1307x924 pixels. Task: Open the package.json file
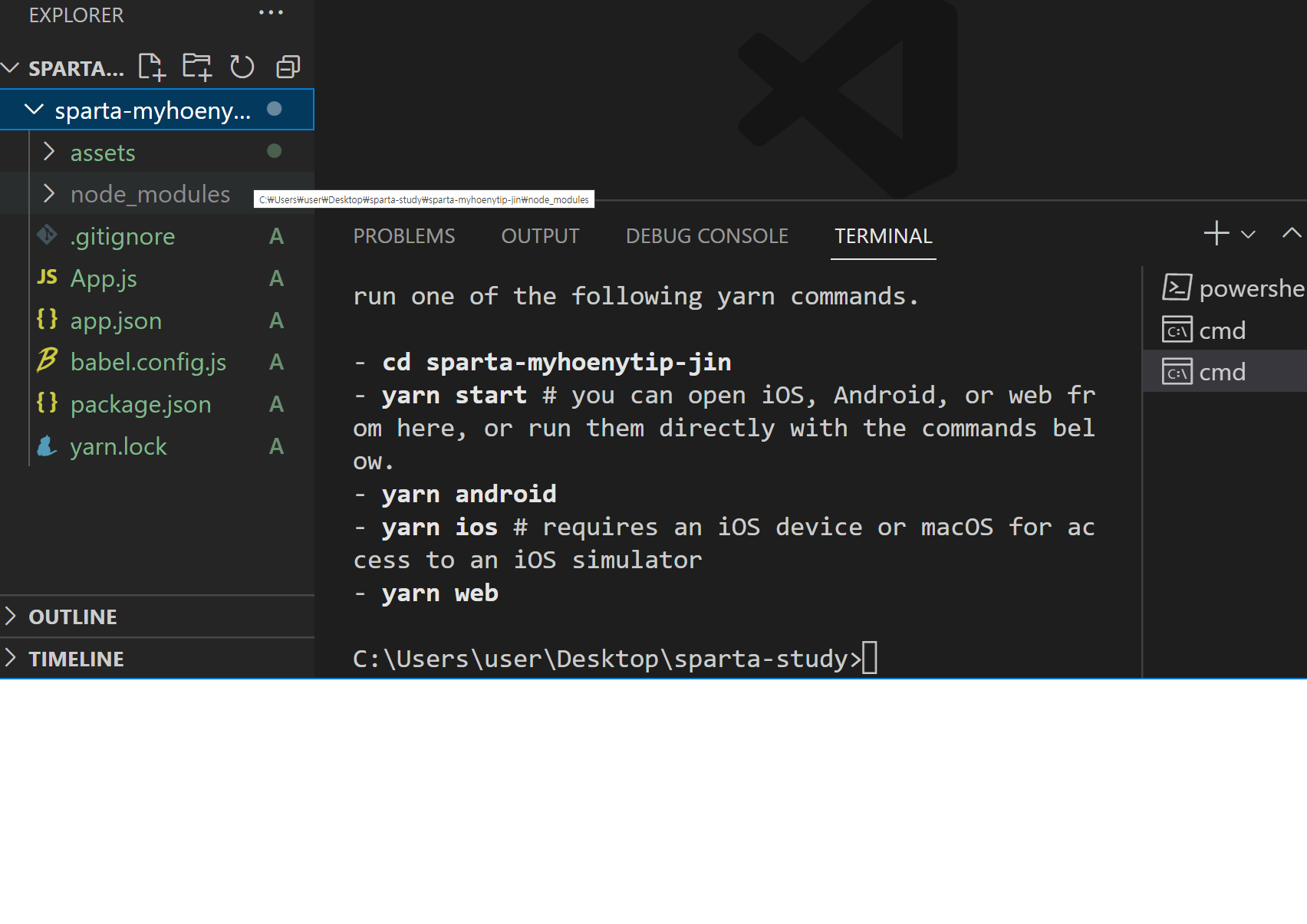(157, 404)
